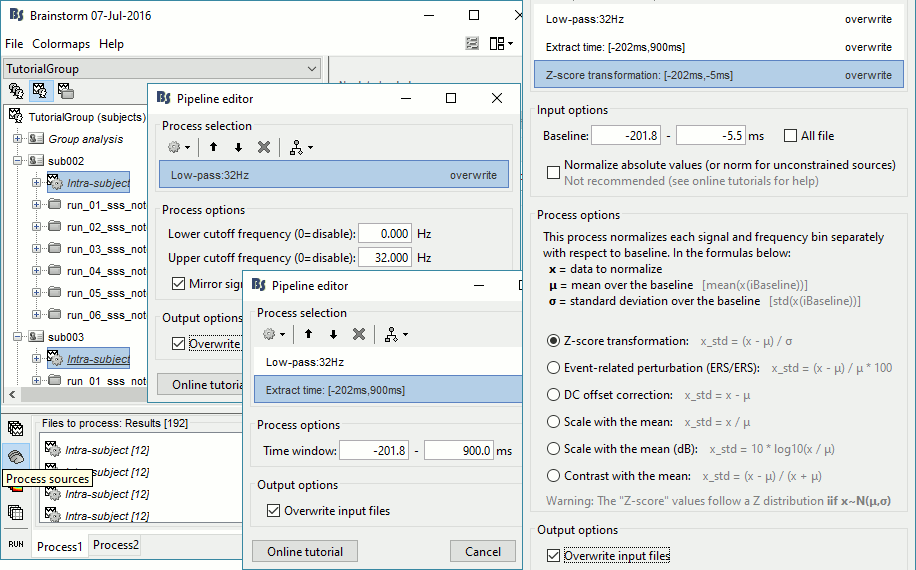Open the window layout options icon
The width and height of the screenshot is (916, 570).
501,43
